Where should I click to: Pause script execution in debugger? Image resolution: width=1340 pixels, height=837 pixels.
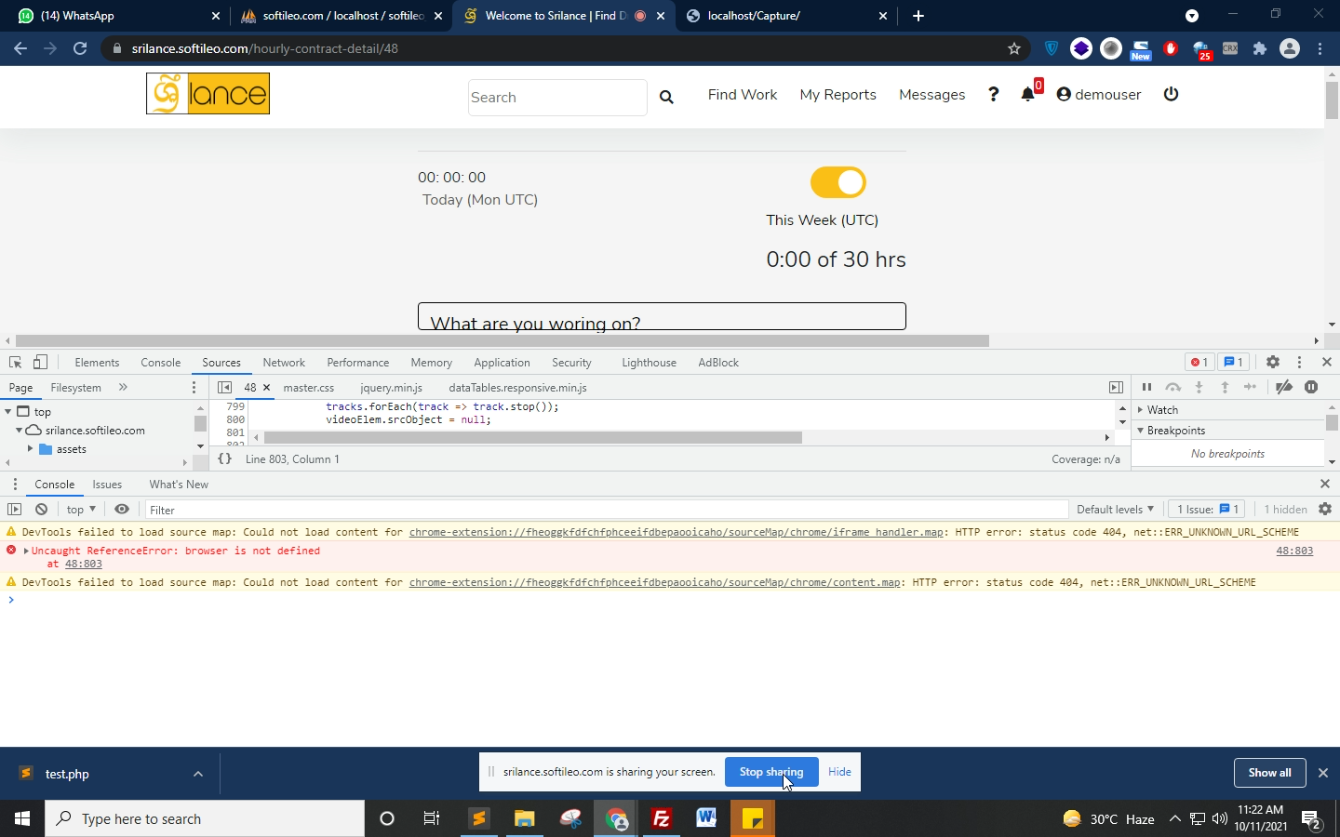coord(1147,387)
